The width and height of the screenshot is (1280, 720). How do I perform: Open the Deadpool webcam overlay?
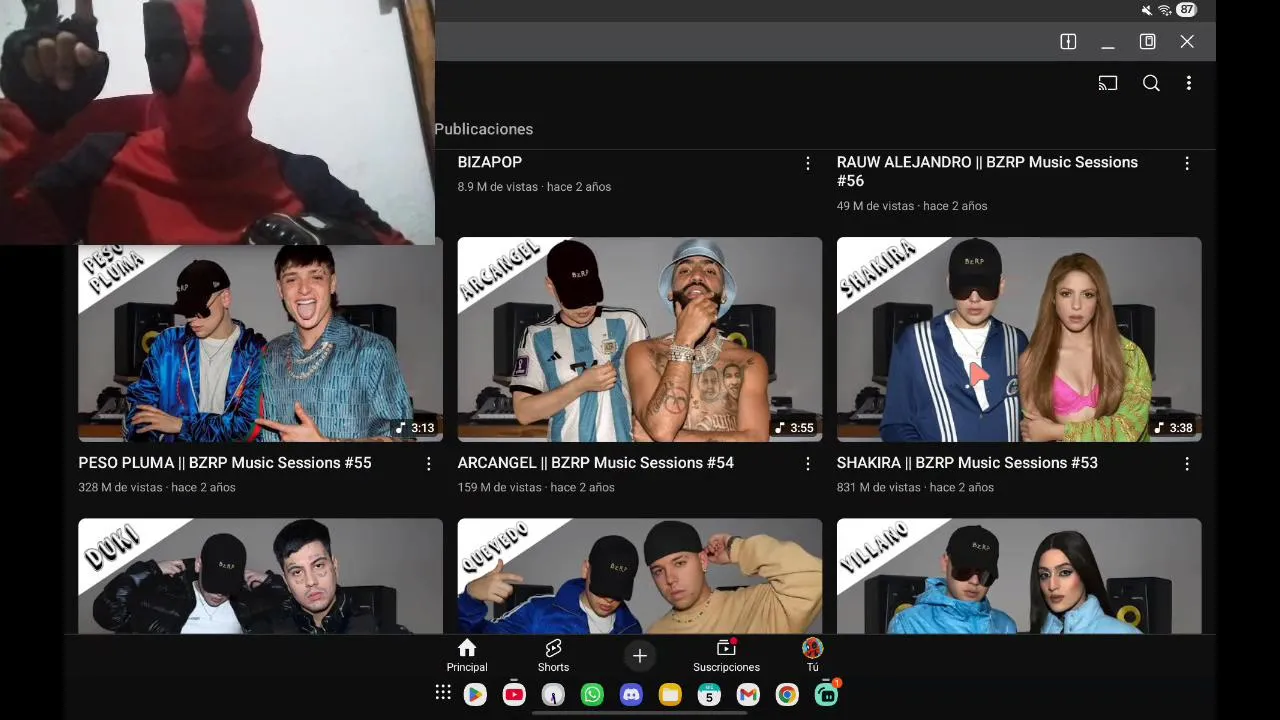pyautogui.click(x=217, y=122)
